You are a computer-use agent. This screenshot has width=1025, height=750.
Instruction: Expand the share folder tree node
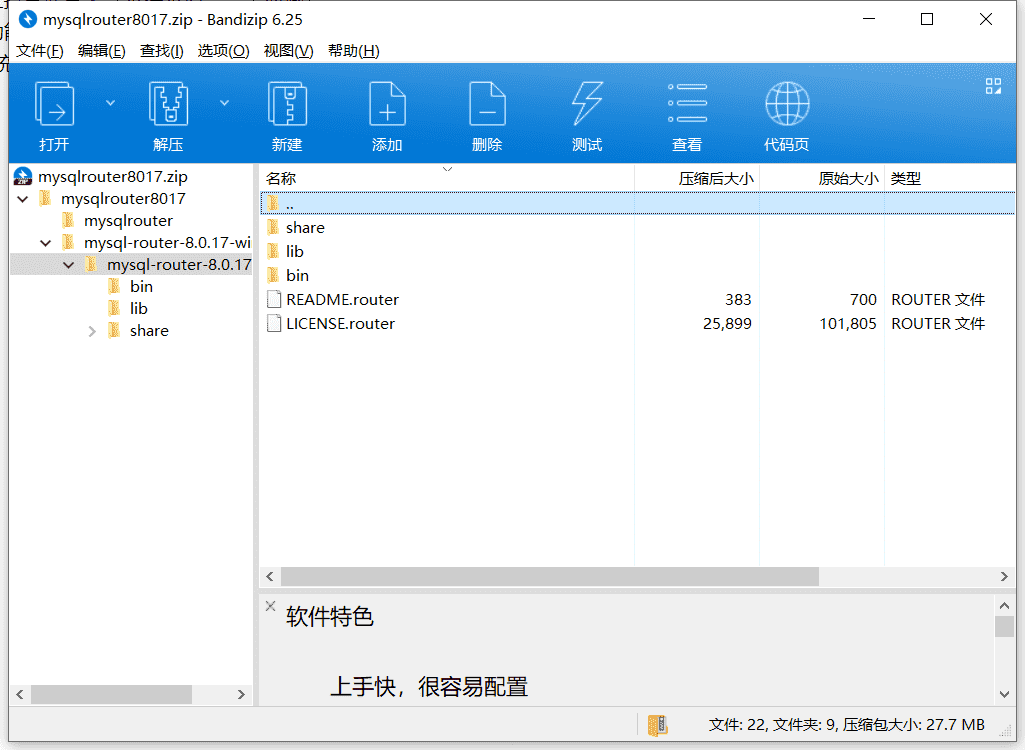92,332
